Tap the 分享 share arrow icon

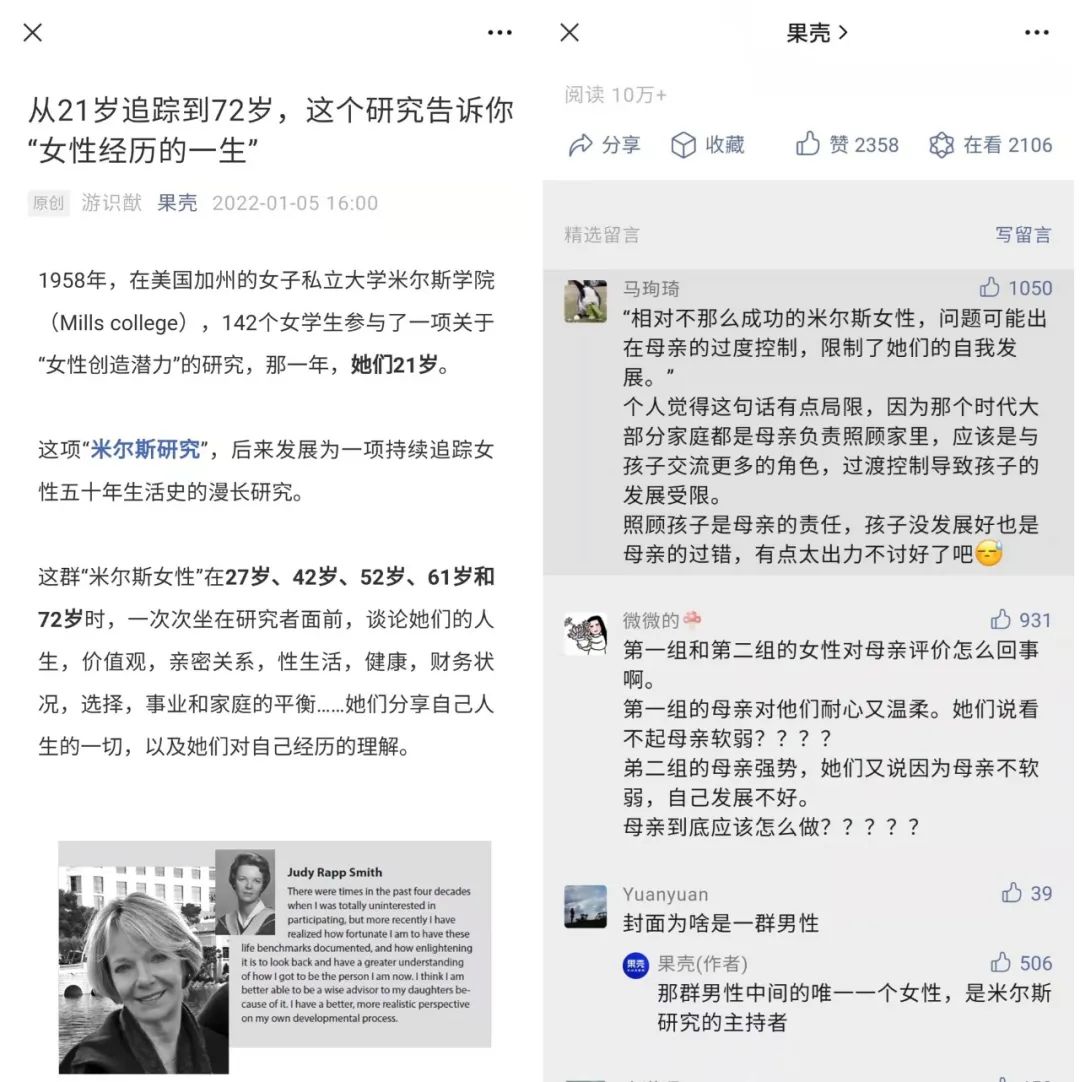tap(580, 145)
